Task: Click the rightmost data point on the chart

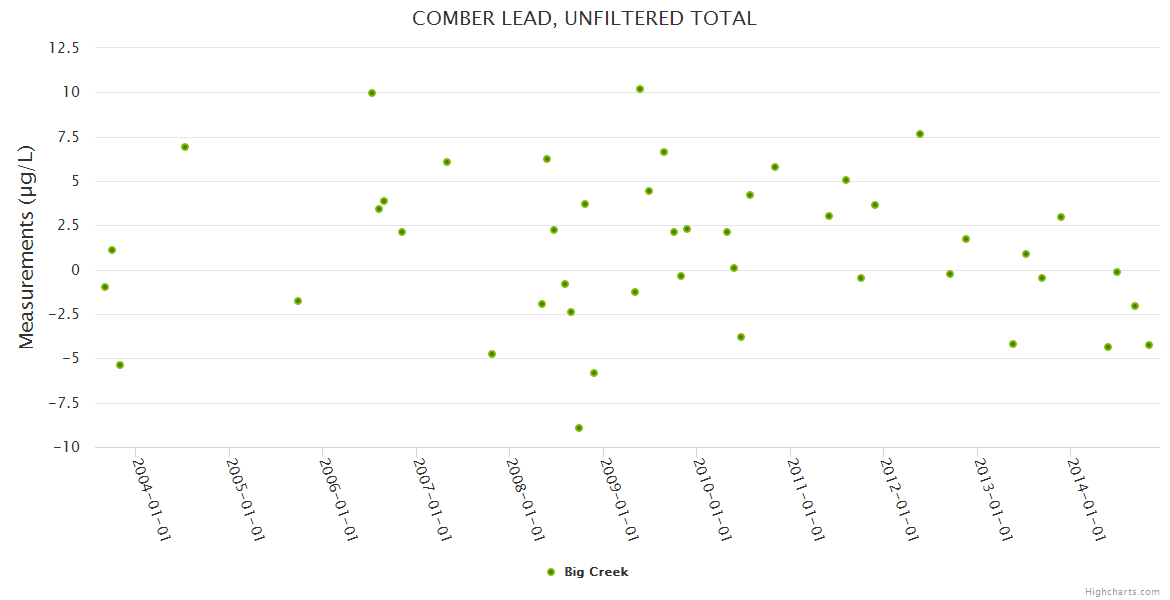Action: pos(1149,345)
